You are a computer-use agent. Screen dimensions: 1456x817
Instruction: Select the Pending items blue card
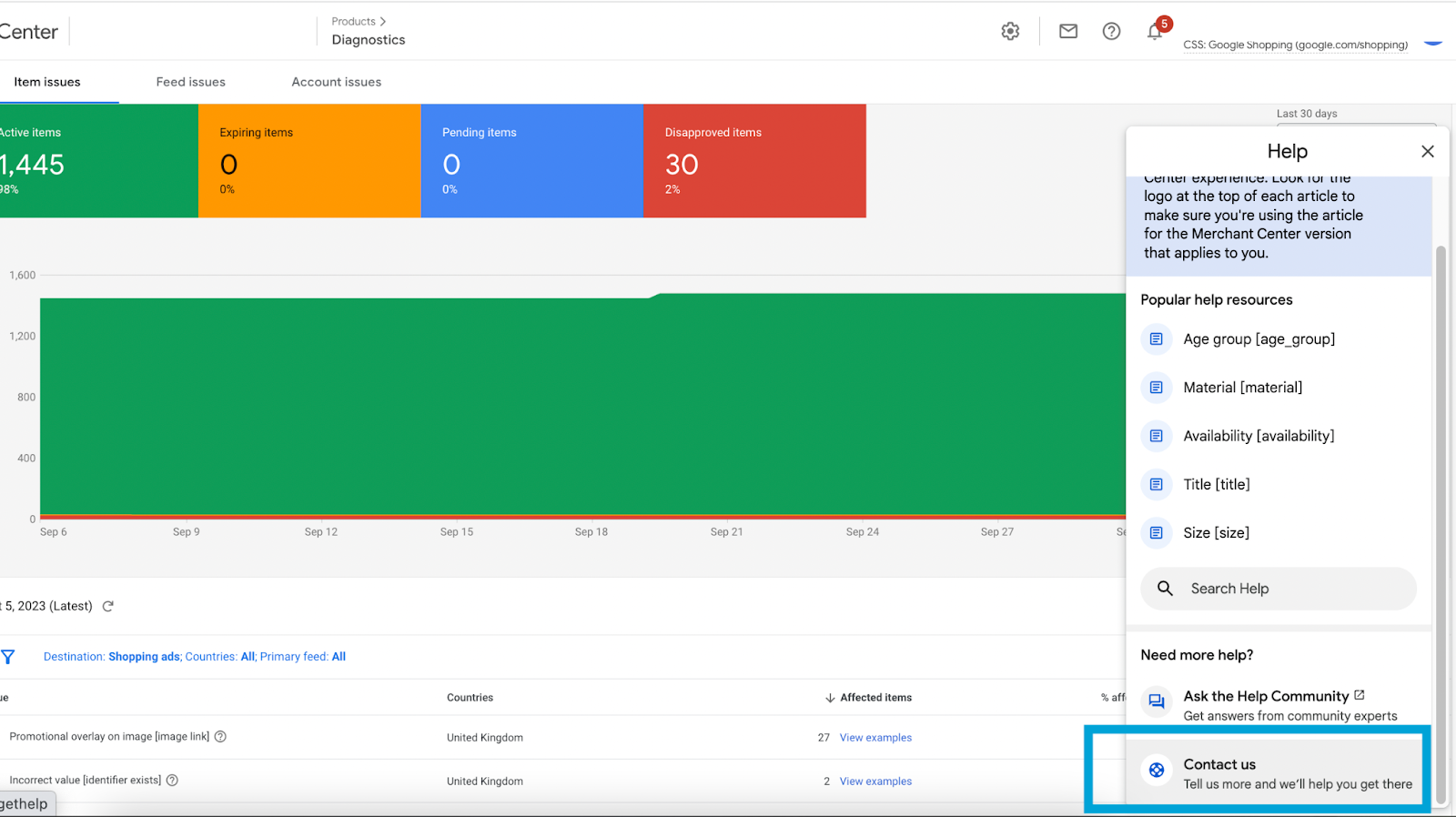(x=532, y=161)
